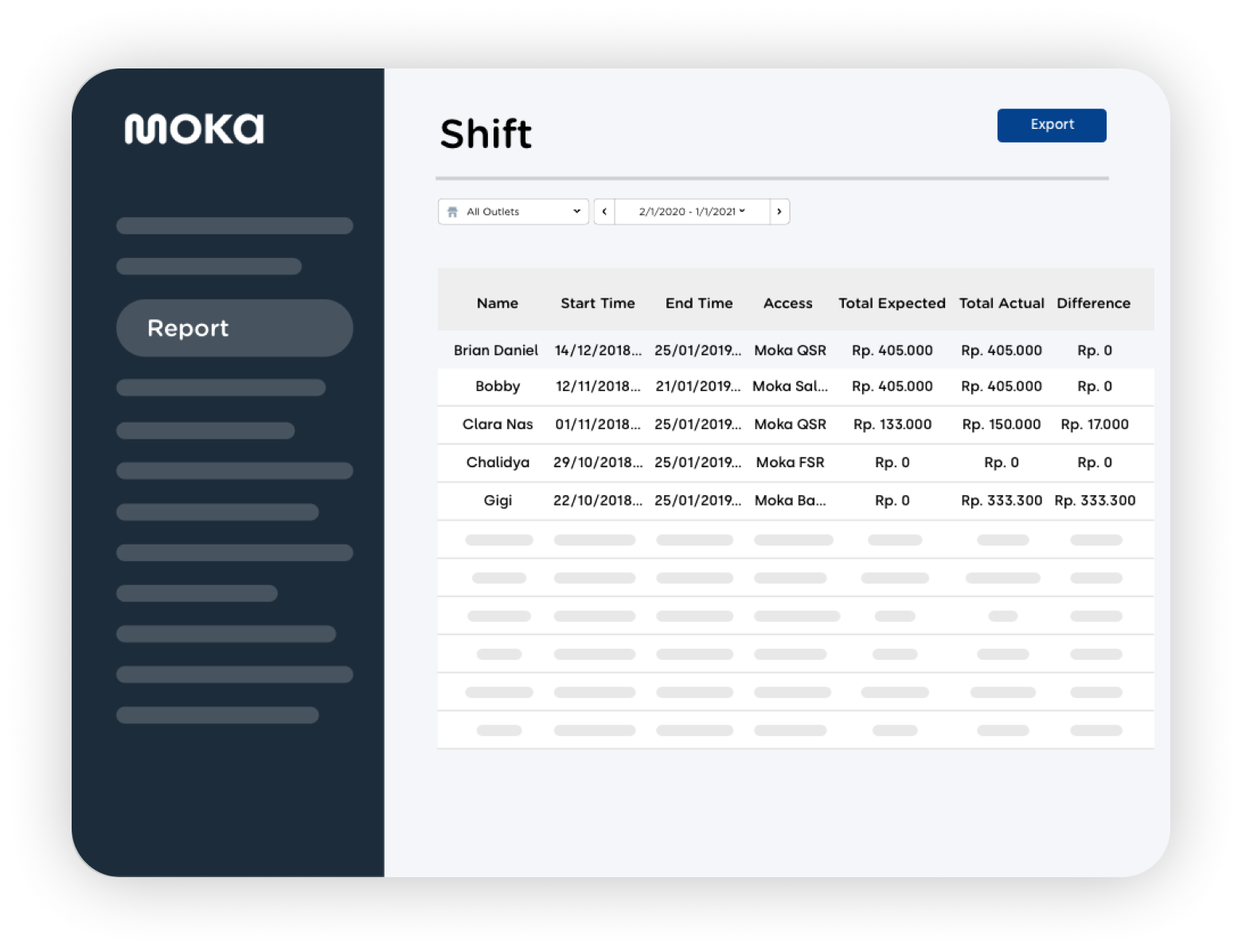Screen dimensions: 1242x952
Task: Click the Difference column header
Action: (x=1093, y=303)
